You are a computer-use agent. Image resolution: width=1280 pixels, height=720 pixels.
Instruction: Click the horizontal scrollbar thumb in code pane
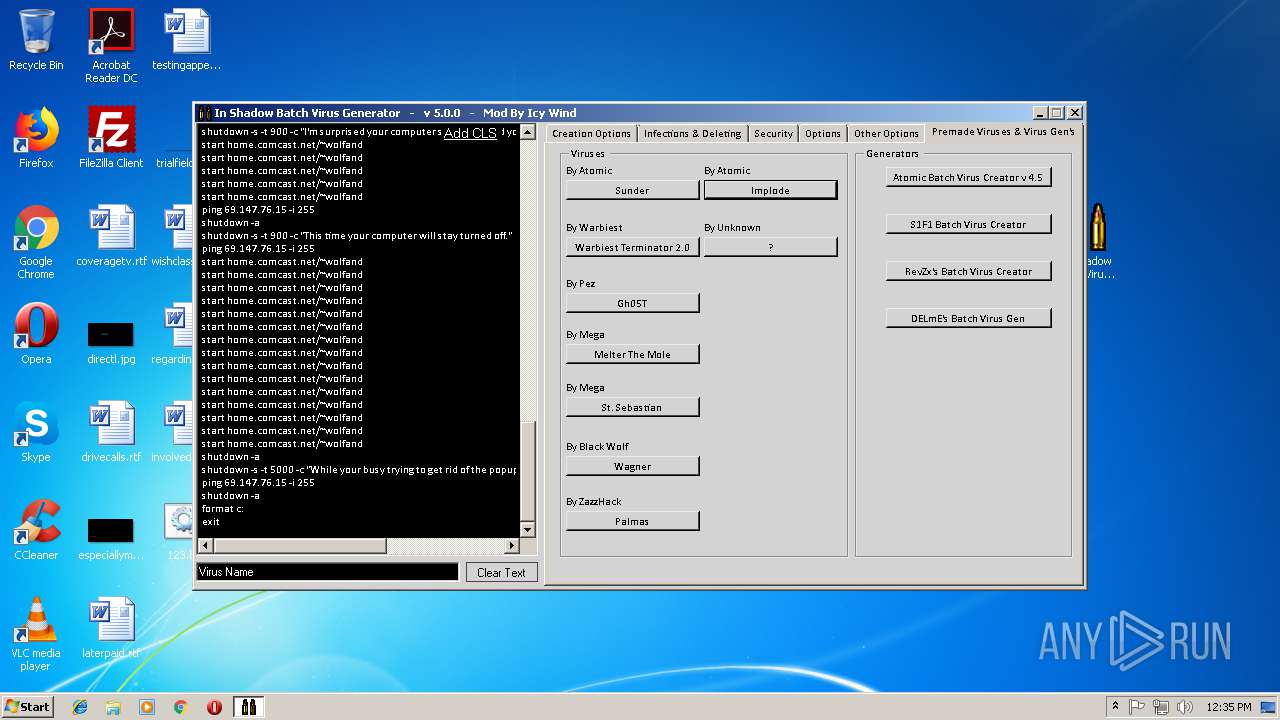point(300,546)
